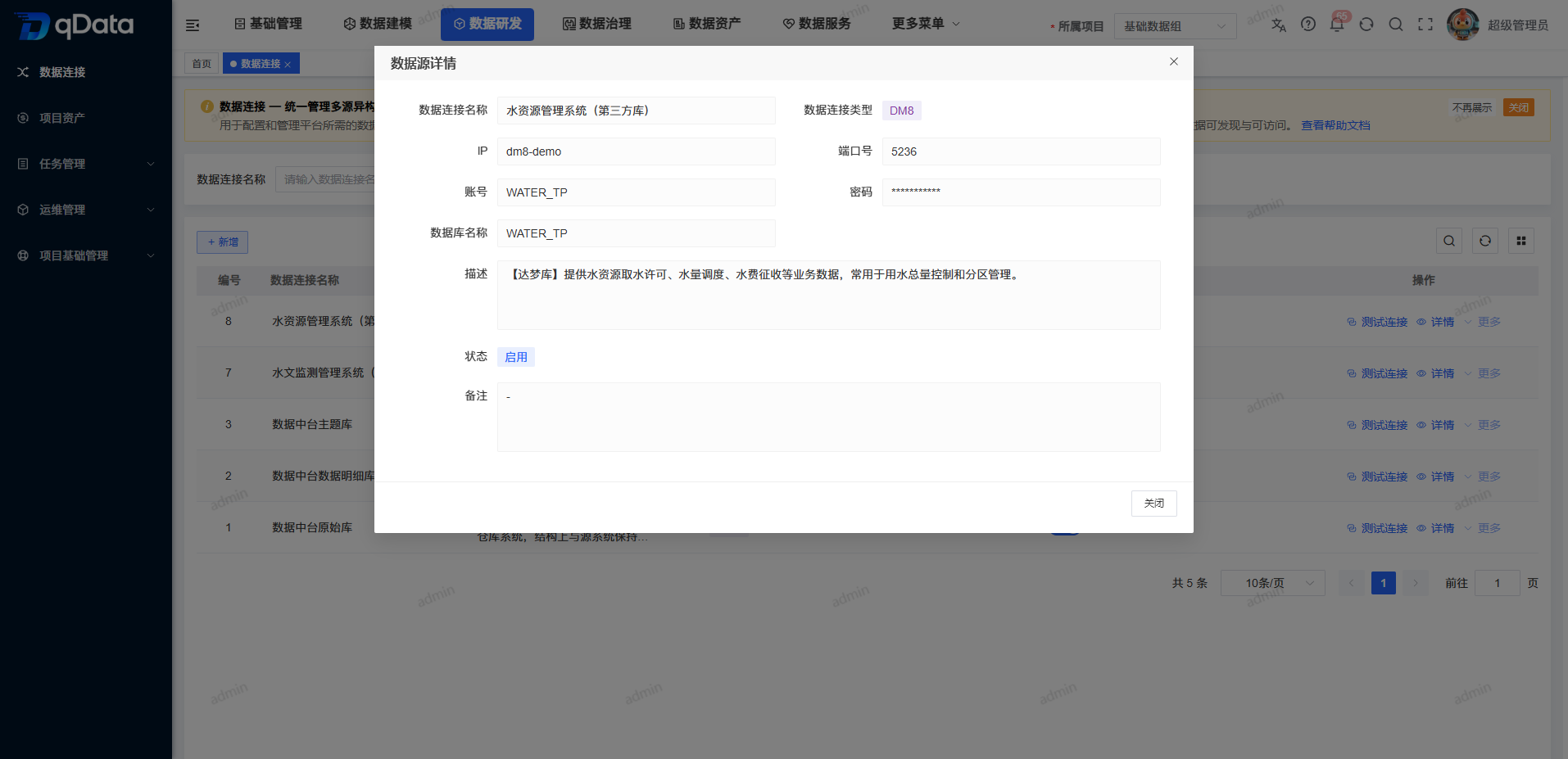View 详情 for 水文监测管理系统 row
Viewport: 1568px width, 759px height.
(1435, 373)
